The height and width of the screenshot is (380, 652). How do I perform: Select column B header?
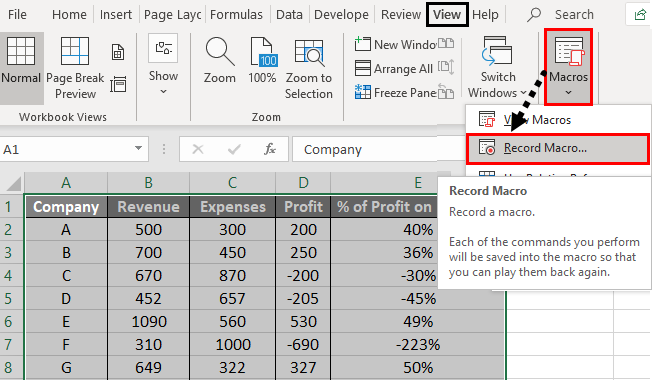[148, 183]
